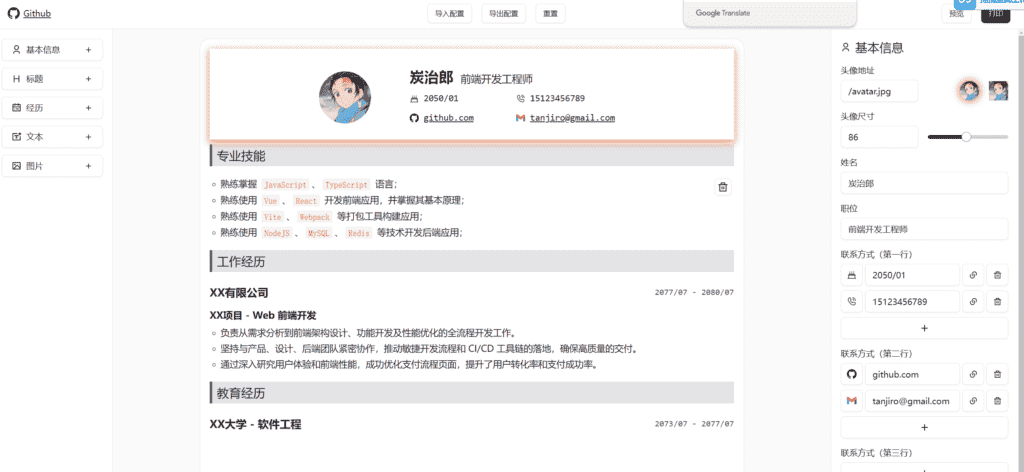Delete the 专业技能 text block via trash icon
This screenshot has height=472, width=1024.
click(723, 187)
